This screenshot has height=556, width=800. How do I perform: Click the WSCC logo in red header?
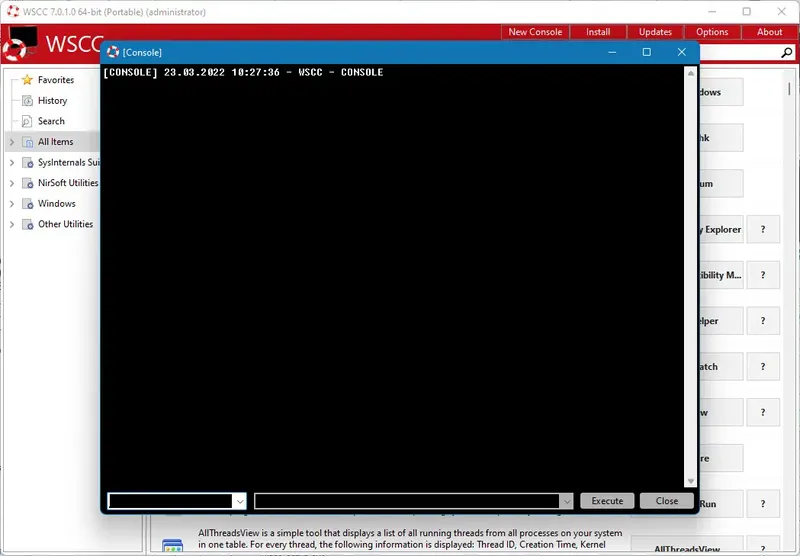coord(20,43)
